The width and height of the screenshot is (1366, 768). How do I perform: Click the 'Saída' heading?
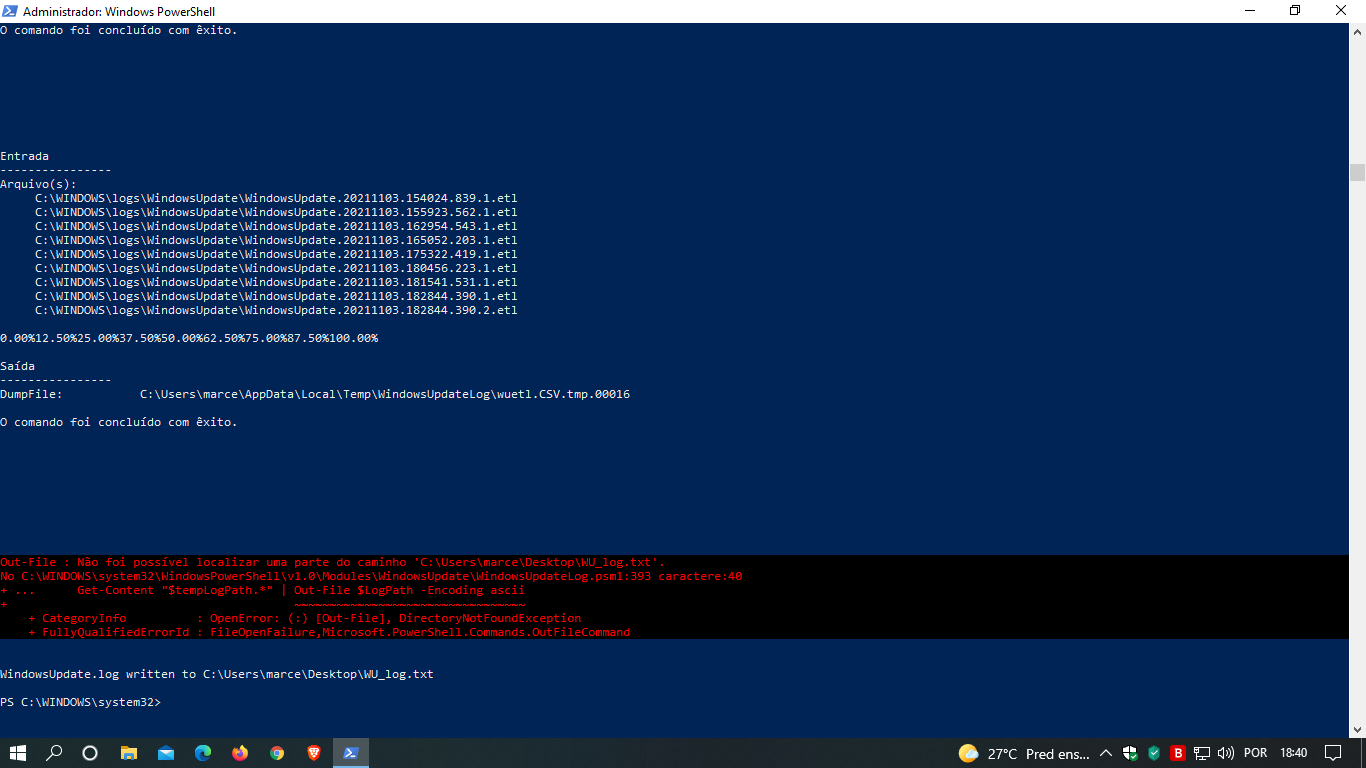(17, 366)
